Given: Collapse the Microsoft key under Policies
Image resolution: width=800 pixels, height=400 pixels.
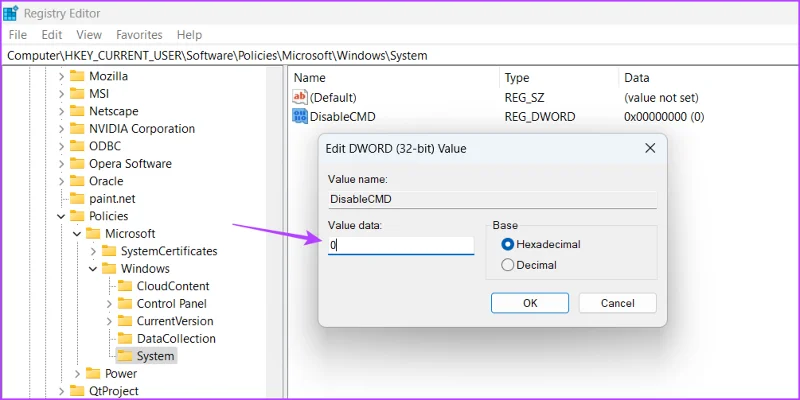Looking at the screenshot, I should coord(77,234).
